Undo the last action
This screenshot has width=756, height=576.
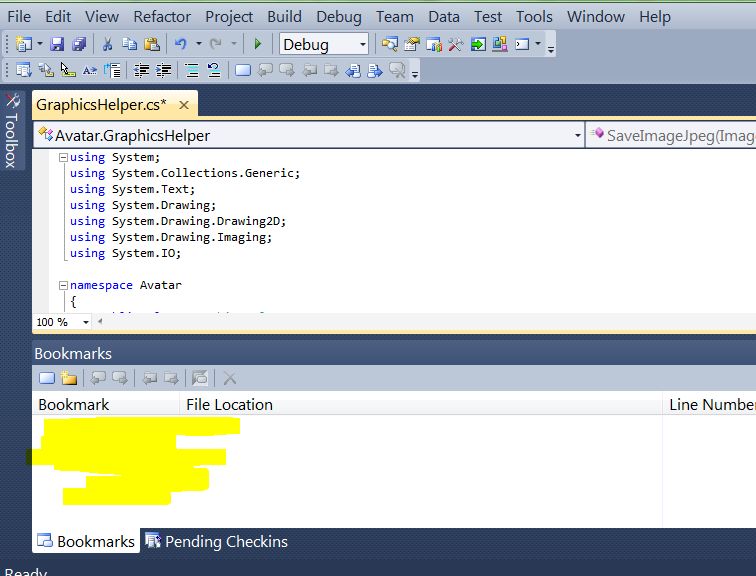click(181, 44)
